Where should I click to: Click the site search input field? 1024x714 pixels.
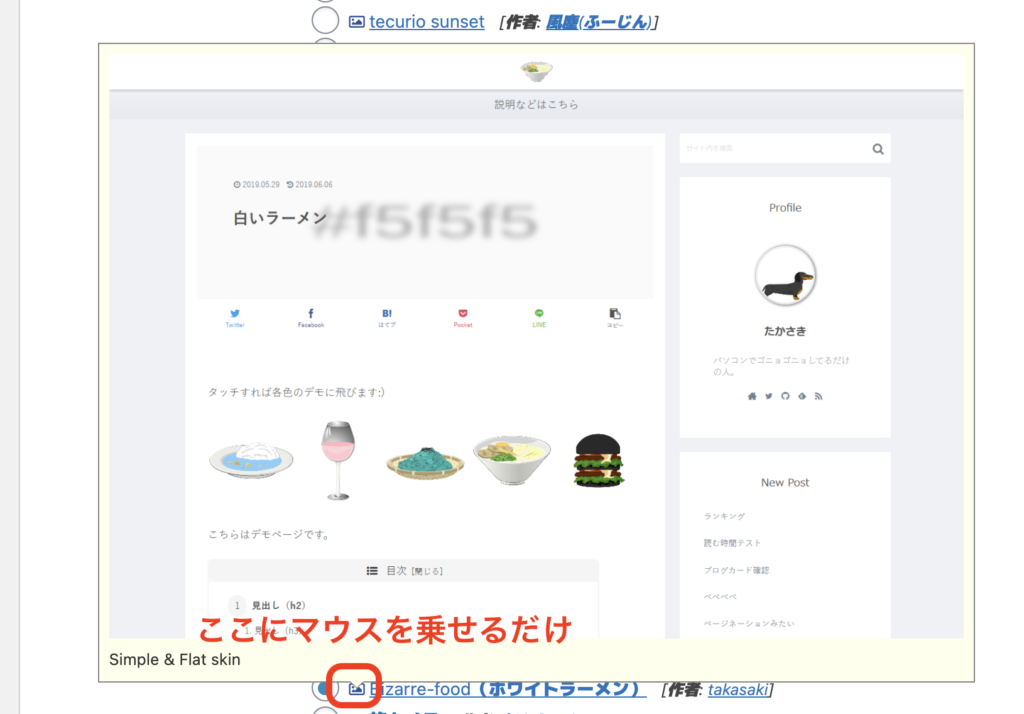775,148
